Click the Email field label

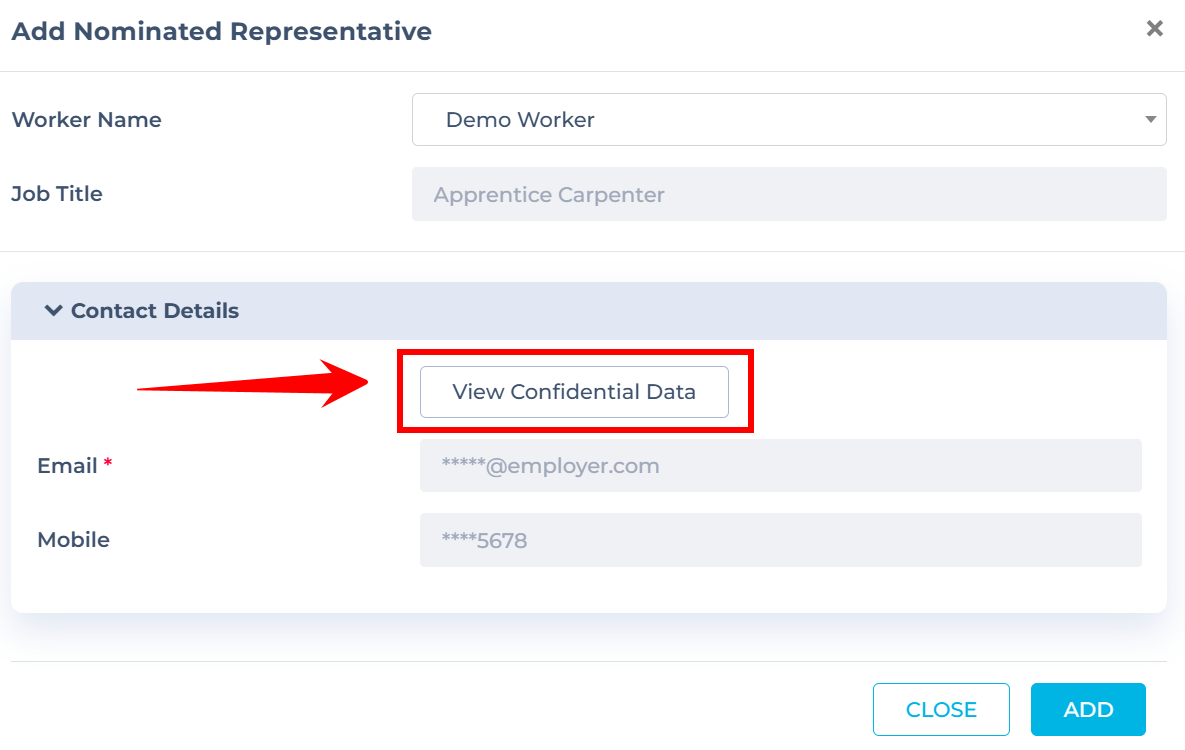pyautogui.click(x=67, y=466)
